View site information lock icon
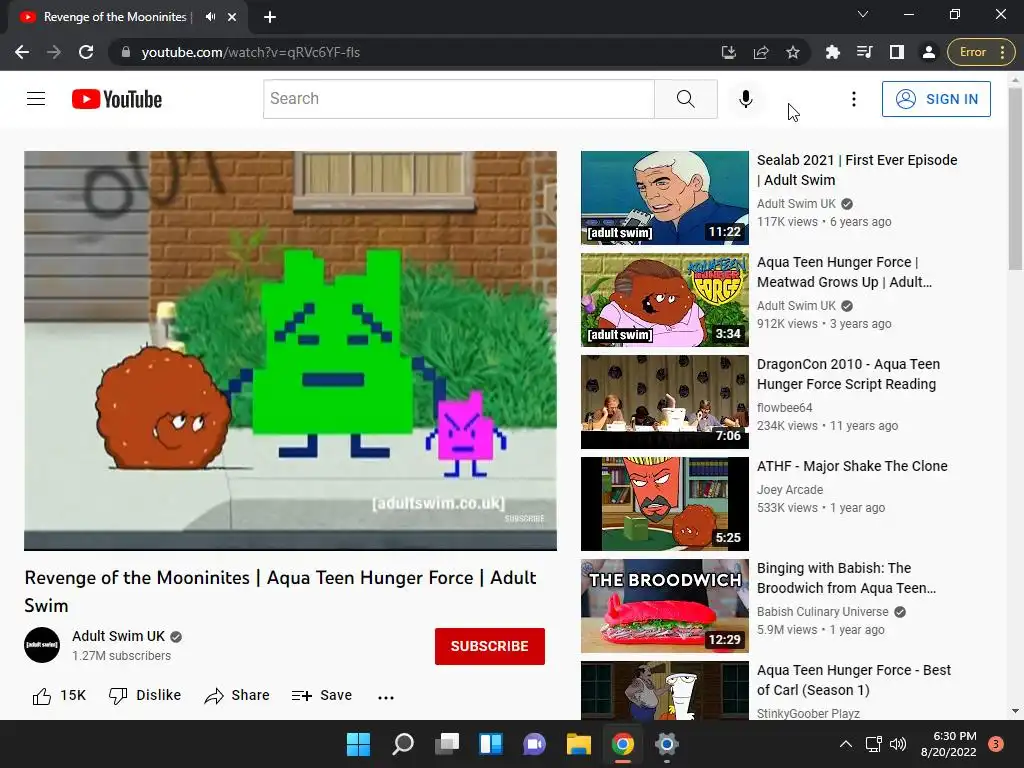The image size is (1024, 768). (x=126, y=52)
